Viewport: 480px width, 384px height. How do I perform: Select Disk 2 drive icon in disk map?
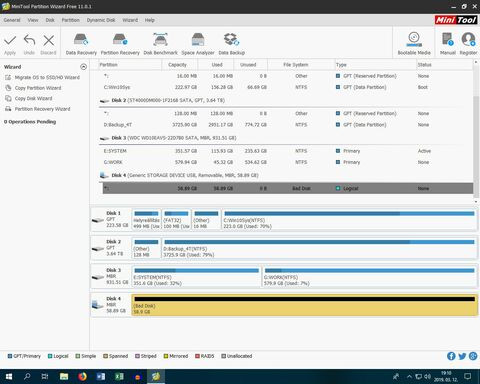click(98, 249)
